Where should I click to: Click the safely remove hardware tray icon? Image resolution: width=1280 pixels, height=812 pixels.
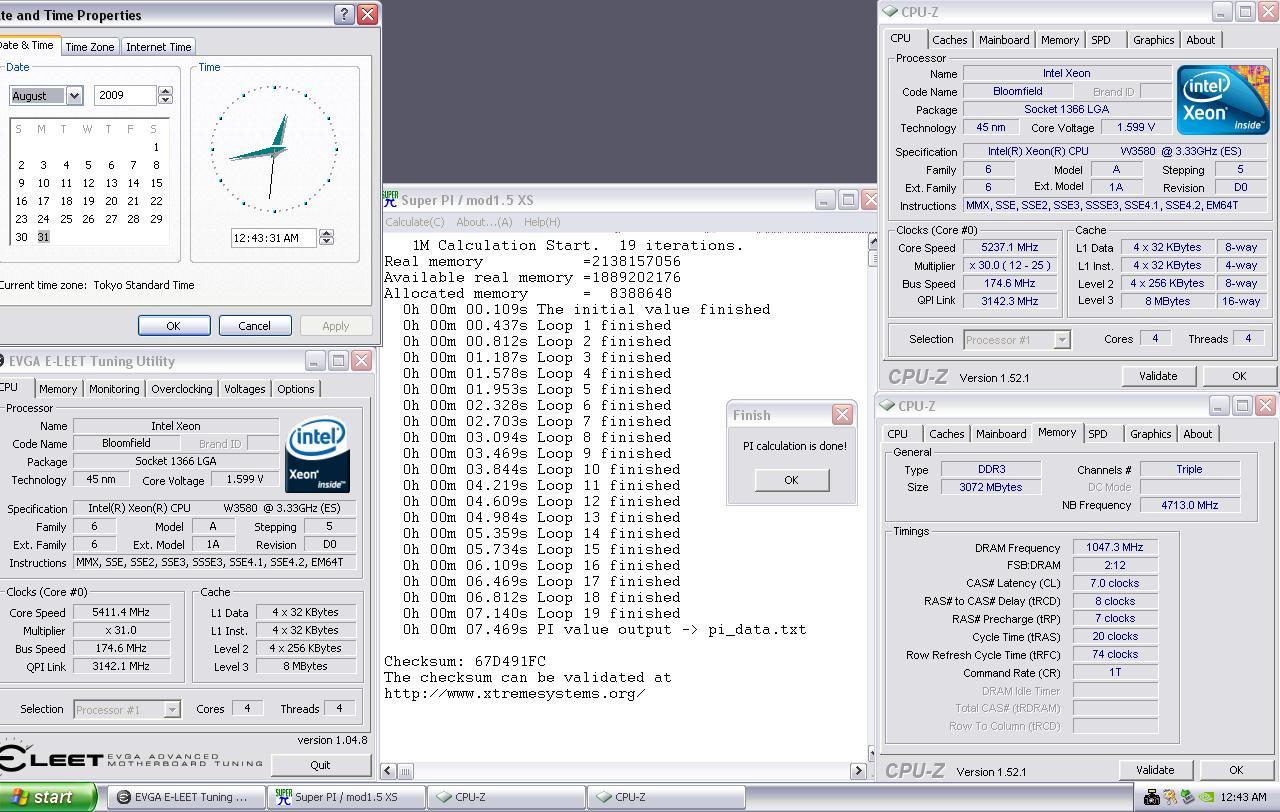point(1188,797)
